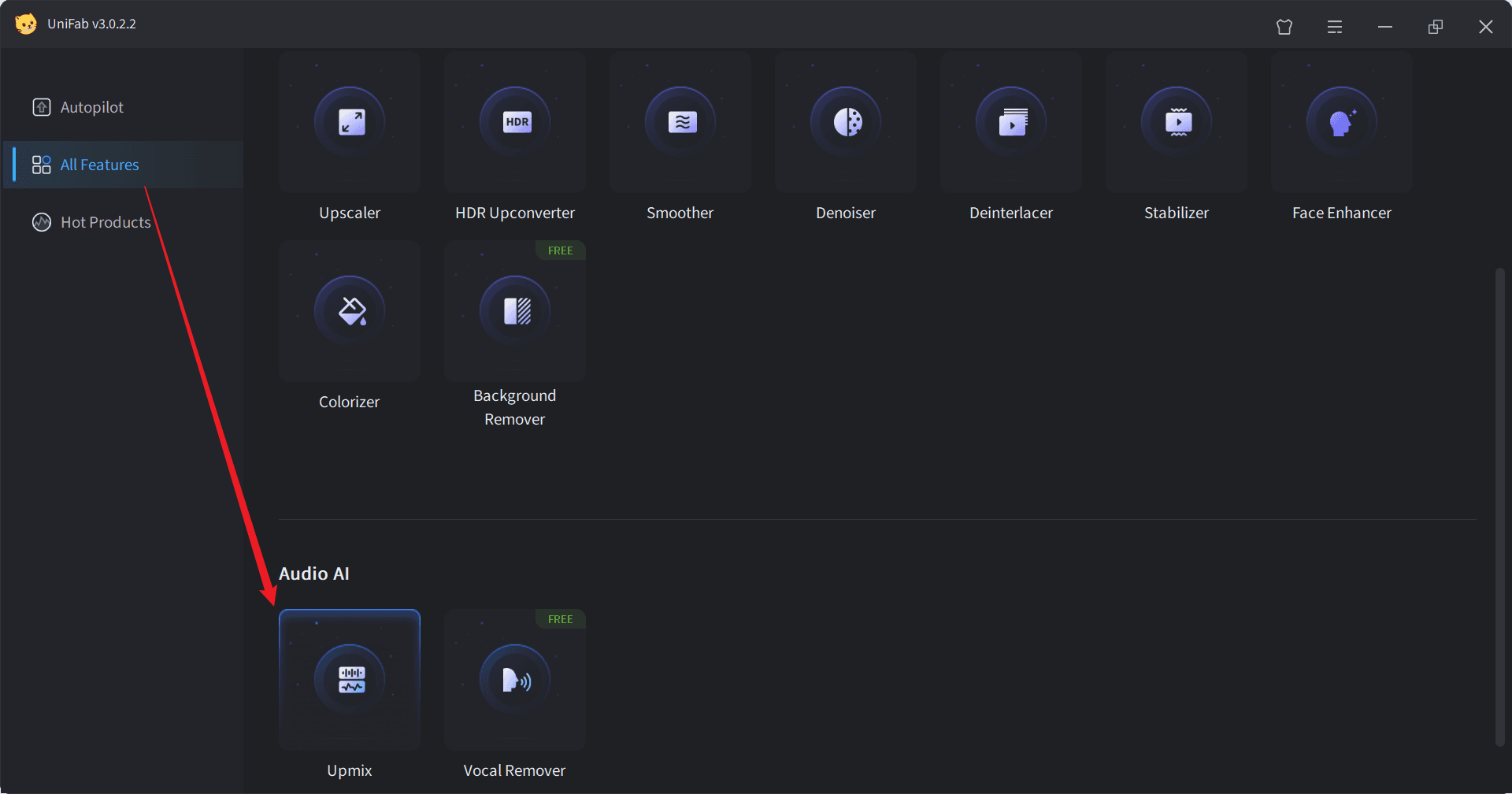Click the Denoiser label
The height and width of the screenshot is (794, 1512).
846,213
